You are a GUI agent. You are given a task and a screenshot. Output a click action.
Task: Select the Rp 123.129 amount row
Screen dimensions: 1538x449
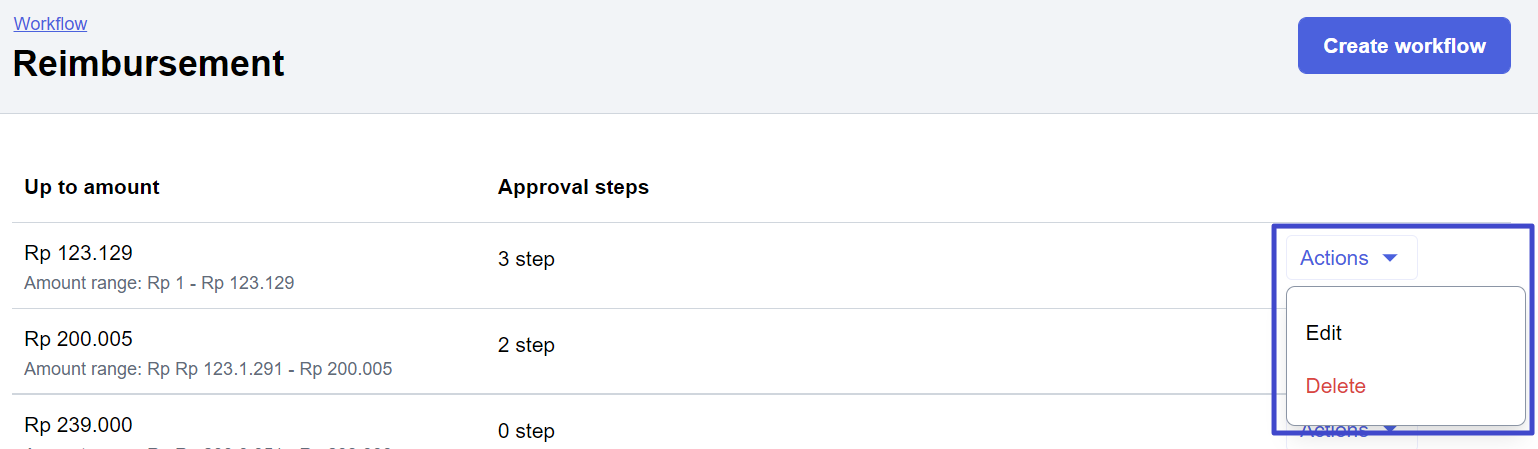tap(78, 253)
